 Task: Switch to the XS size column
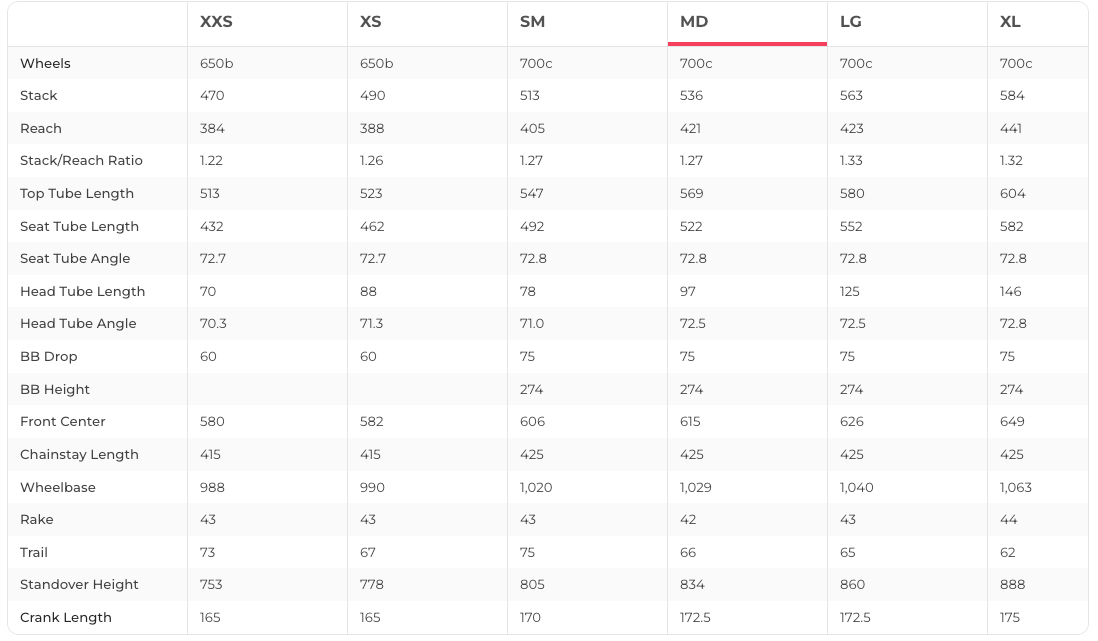371,22
